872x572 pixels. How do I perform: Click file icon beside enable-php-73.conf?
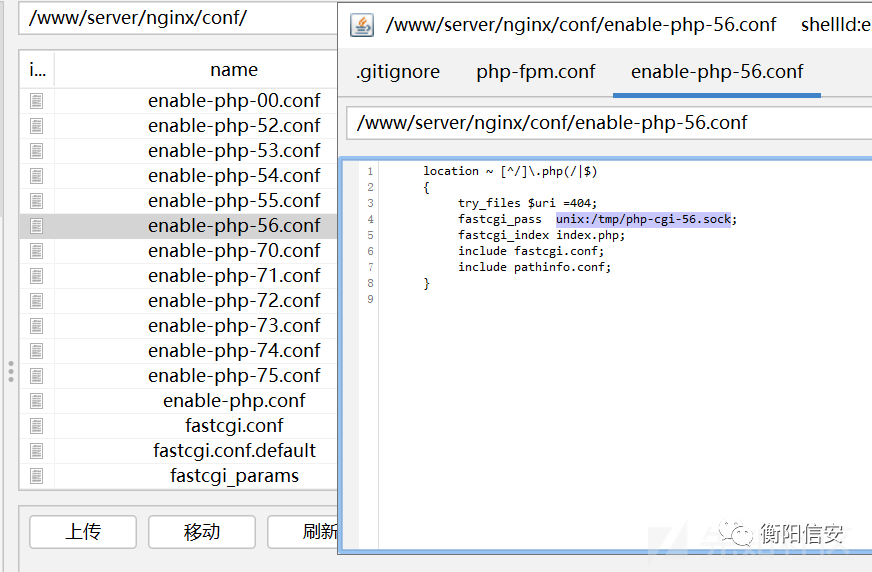coord(36,326)
